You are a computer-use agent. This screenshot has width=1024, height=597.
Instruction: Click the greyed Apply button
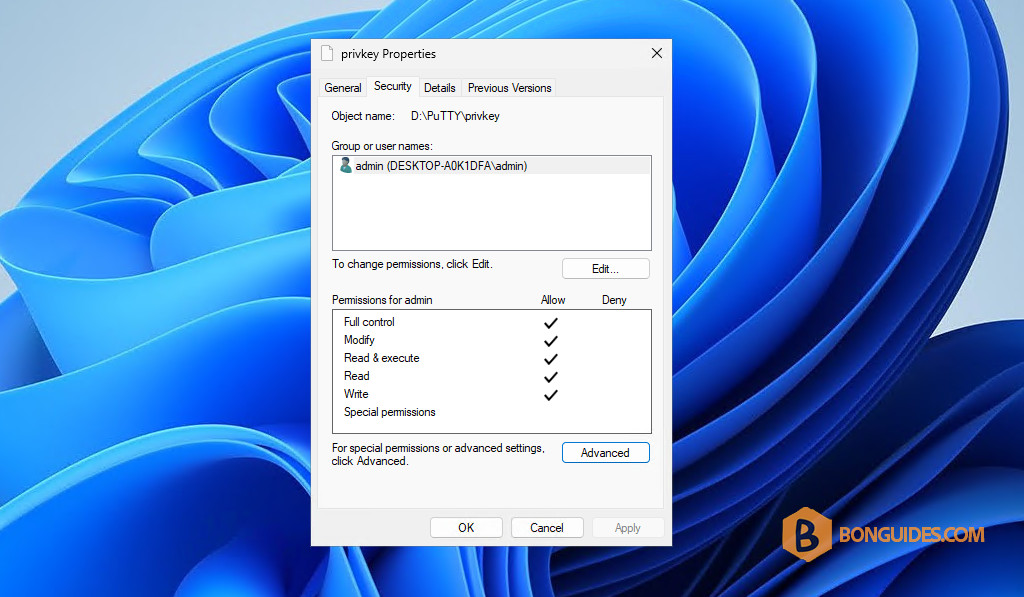[628, 528]
